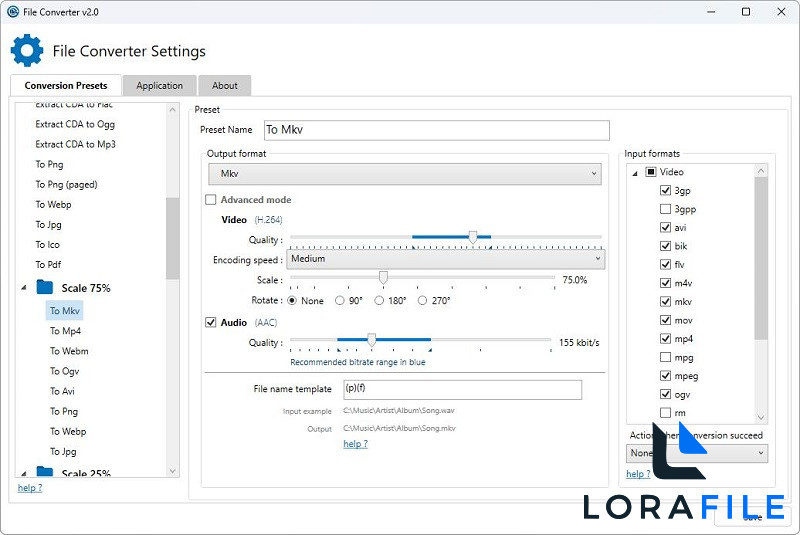Select the To Ogv preset
Image resolution: width=800 pixels, height=535 pixels.
pyautogui.click(x=64, y=371)
